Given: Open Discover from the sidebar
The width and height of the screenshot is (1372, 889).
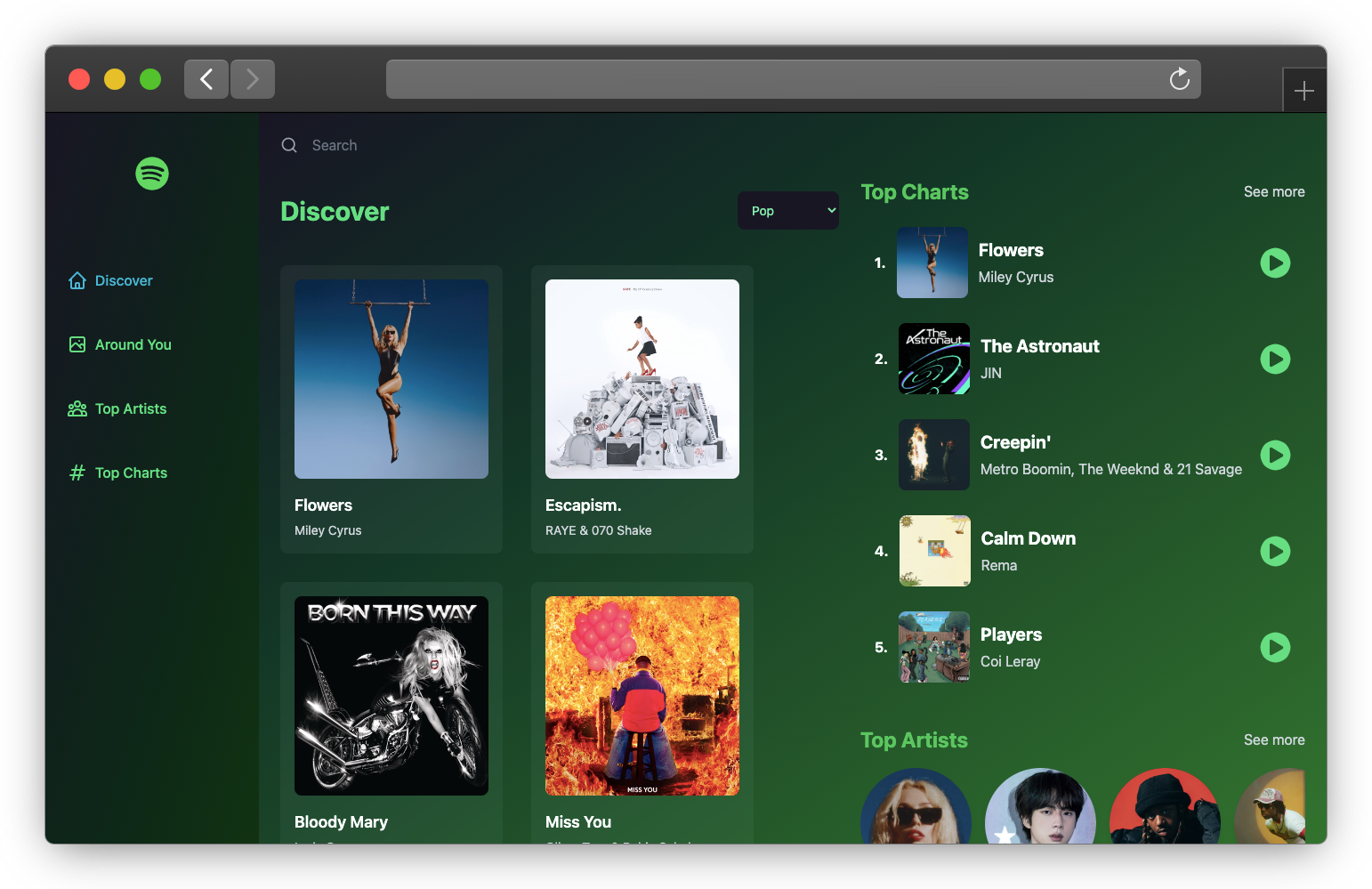Looking at the screenshot, I should pos(110,280).
